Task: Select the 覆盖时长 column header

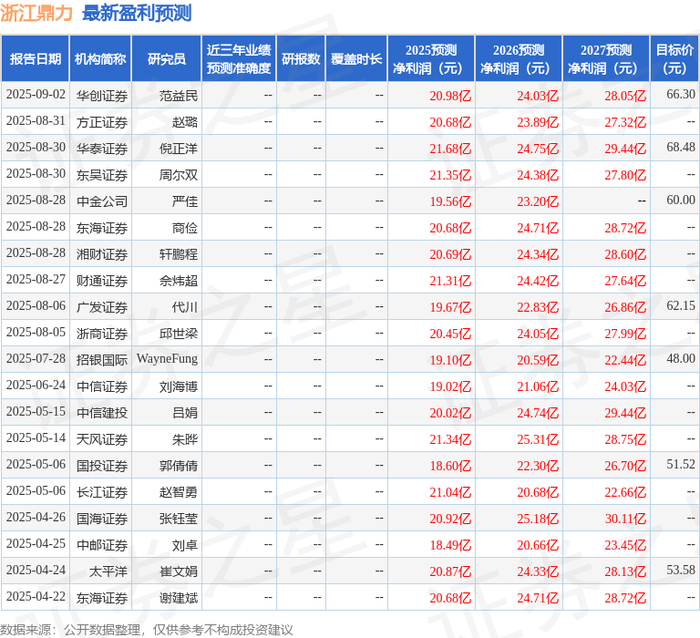Action: click(356, 59)
